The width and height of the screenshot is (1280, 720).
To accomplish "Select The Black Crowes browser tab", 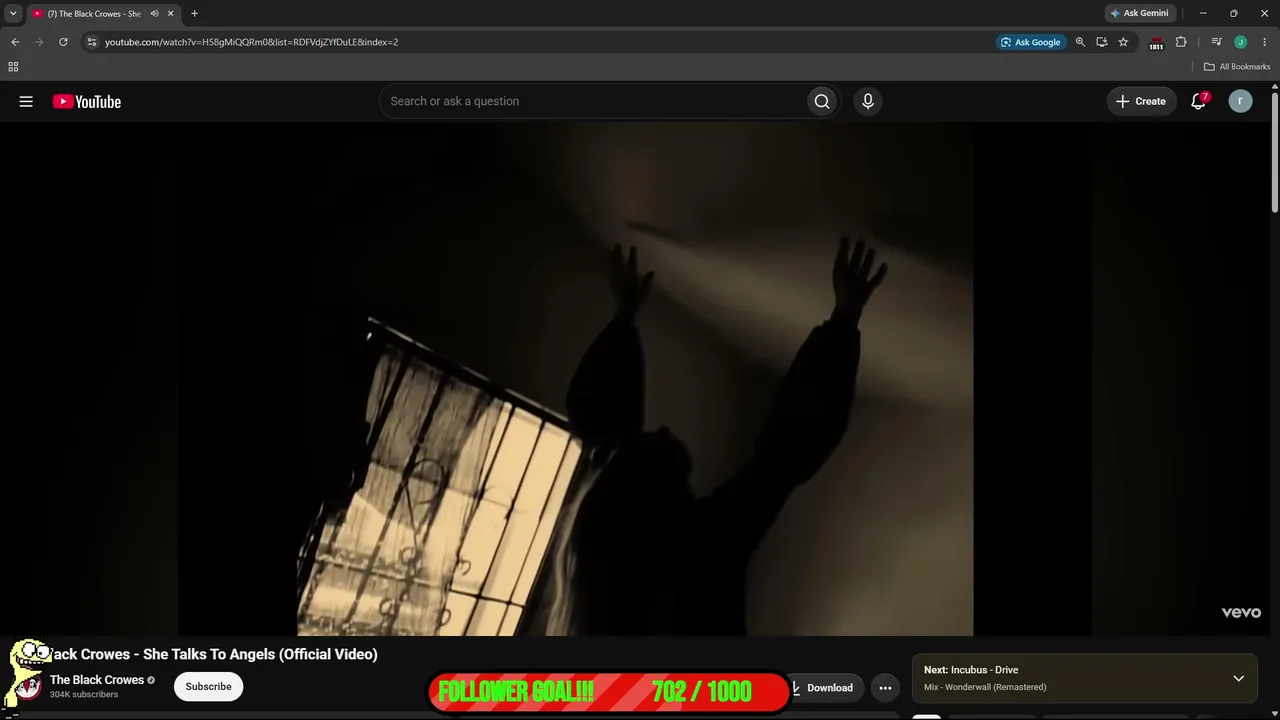I will click(94, 14).
